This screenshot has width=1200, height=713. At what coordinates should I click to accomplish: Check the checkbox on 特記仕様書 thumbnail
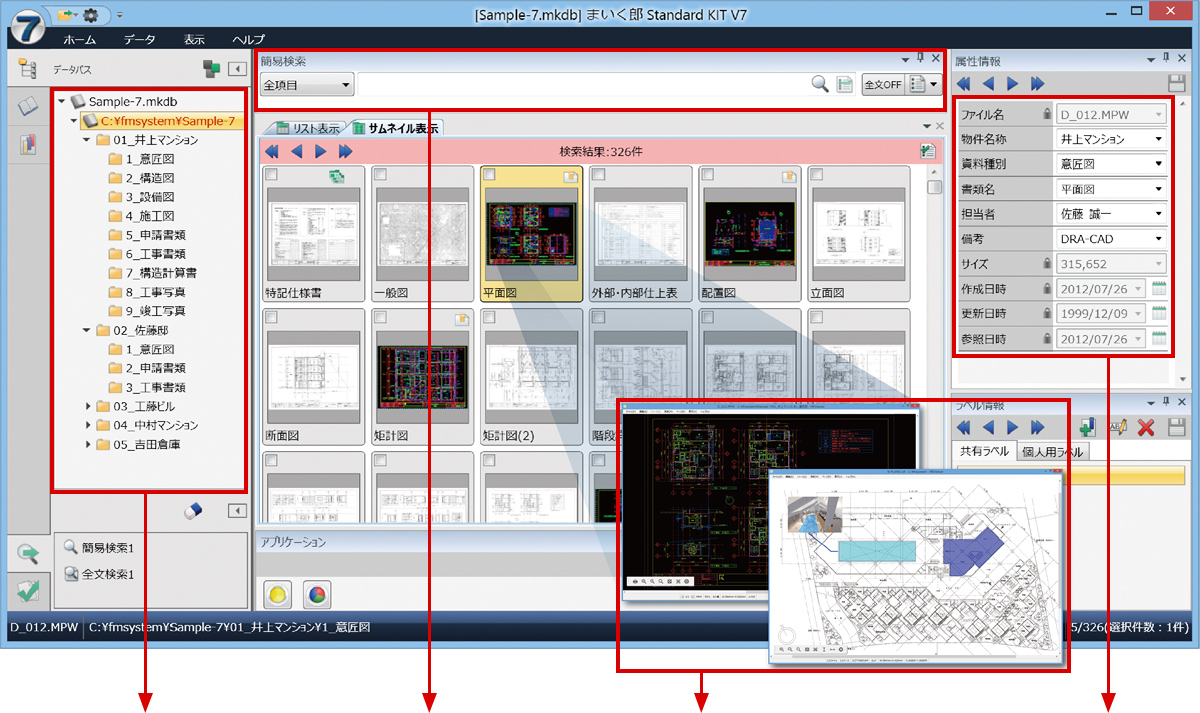(273, 175)
